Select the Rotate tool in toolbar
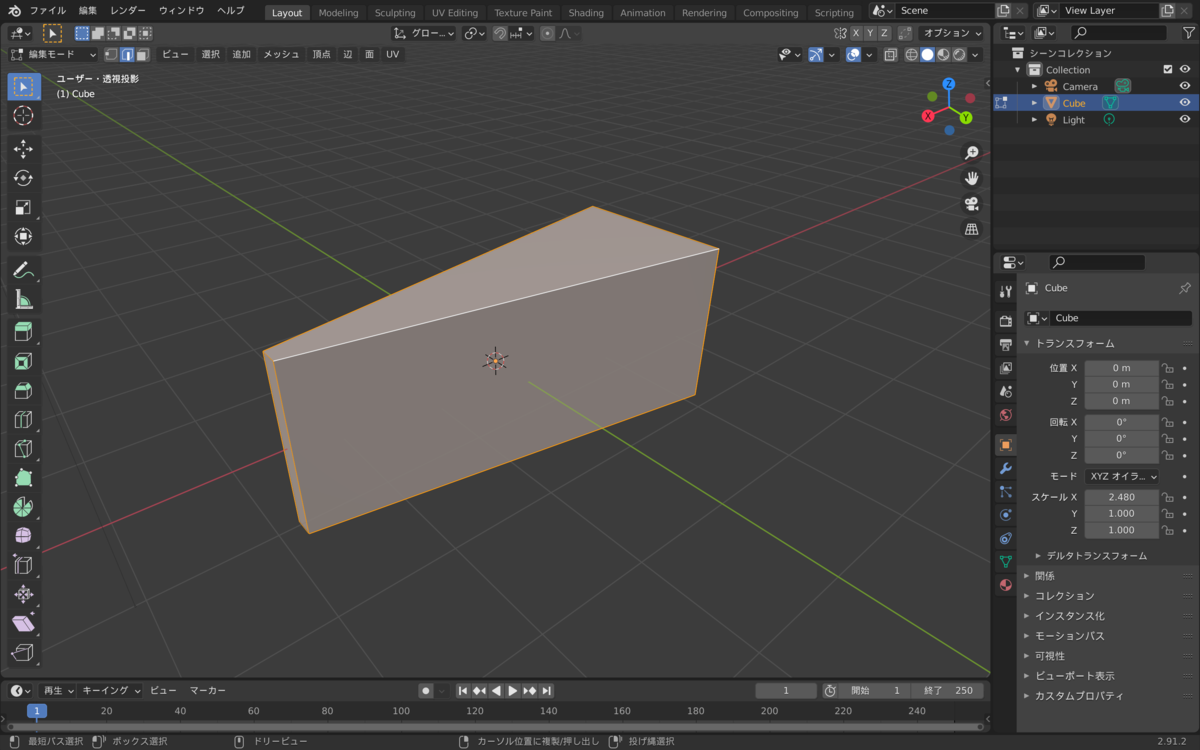Viewport: 1200px width, 750px height. pos(24,179)
